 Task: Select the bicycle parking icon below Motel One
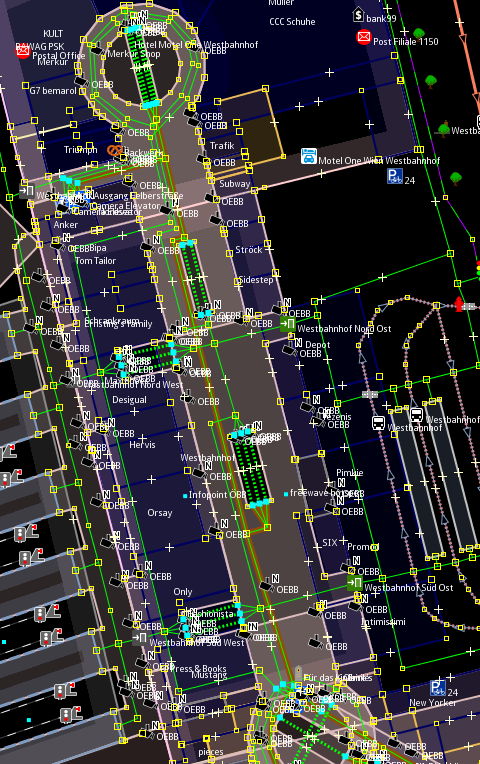pyautogui.click(x=395, y=176)
